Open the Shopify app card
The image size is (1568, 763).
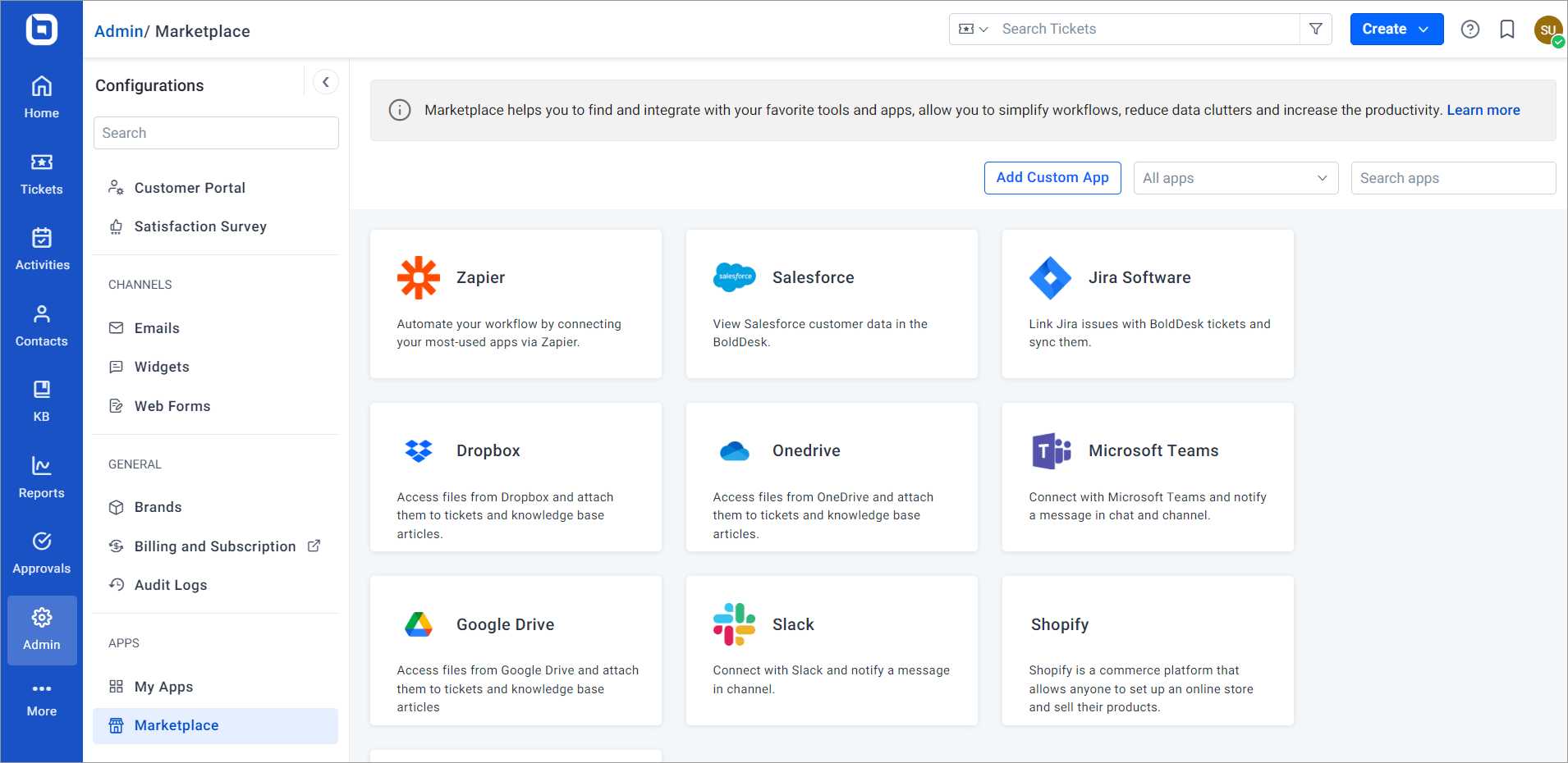(1148, 651)
